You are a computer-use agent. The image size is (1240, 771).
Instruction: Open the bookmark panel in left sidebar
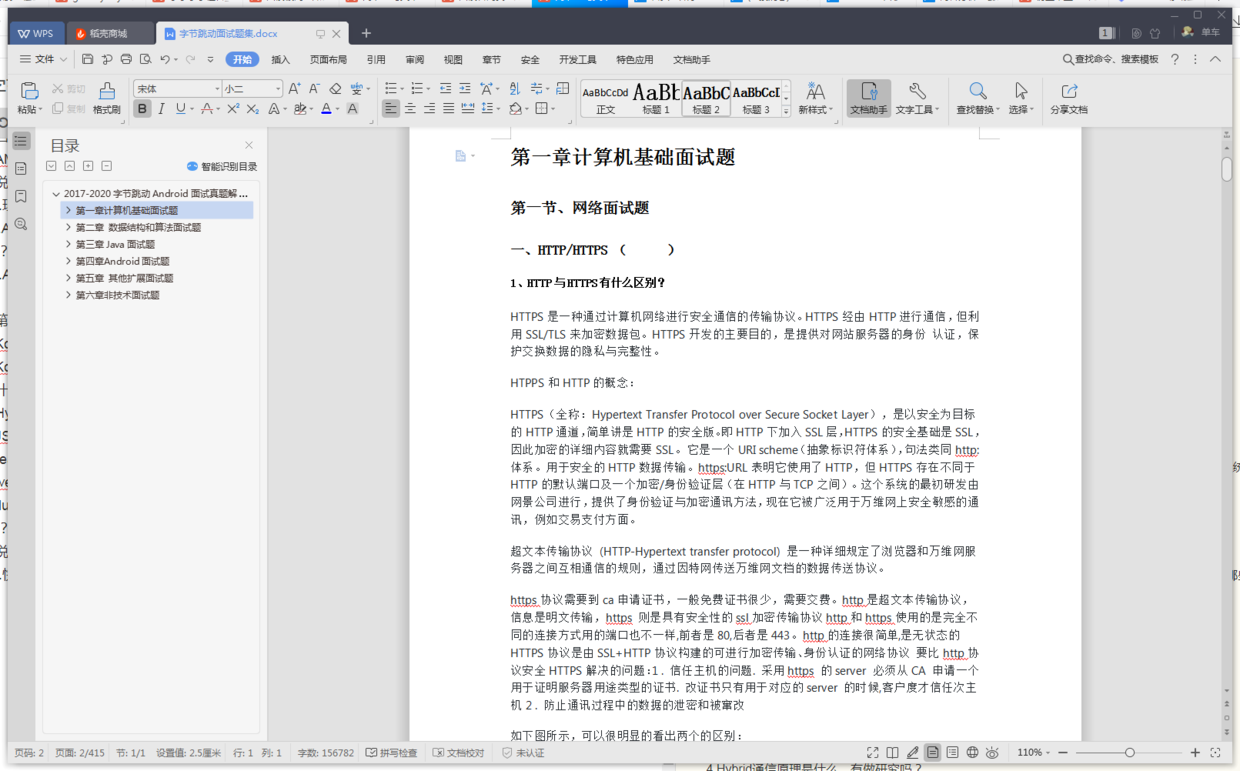pyautogui.click(x=21, y=196)
